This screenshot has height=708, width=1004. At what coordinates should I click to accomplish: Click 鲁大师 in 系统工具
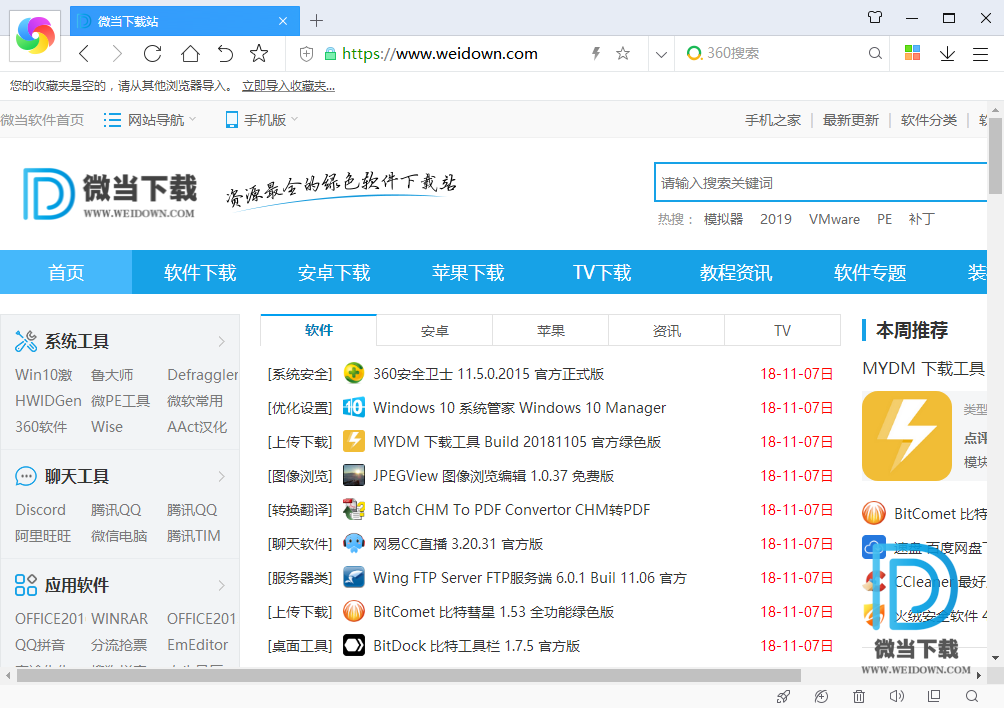tap(112, 374)
